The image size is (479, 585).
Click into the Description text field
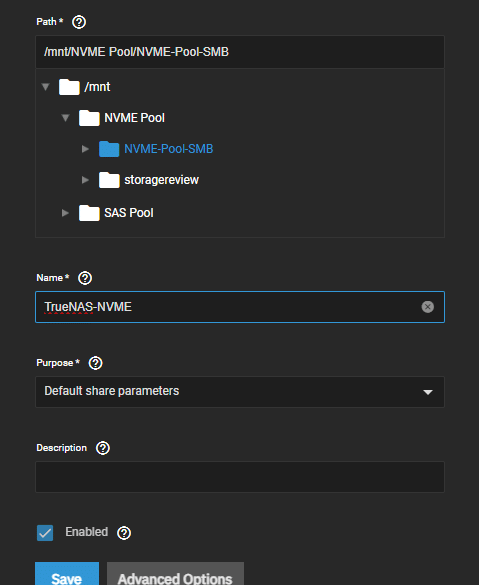(240, 477)
